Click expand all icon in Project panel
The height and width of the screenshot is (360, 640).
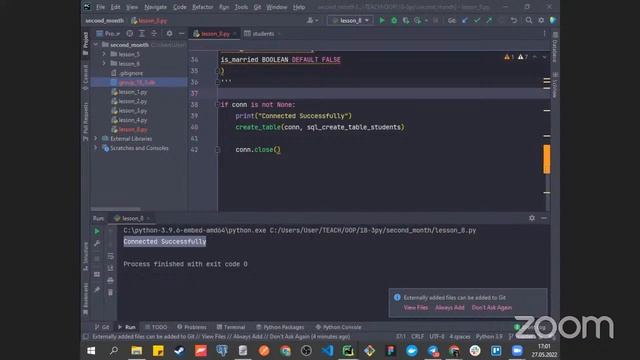(x=142, y=34)
